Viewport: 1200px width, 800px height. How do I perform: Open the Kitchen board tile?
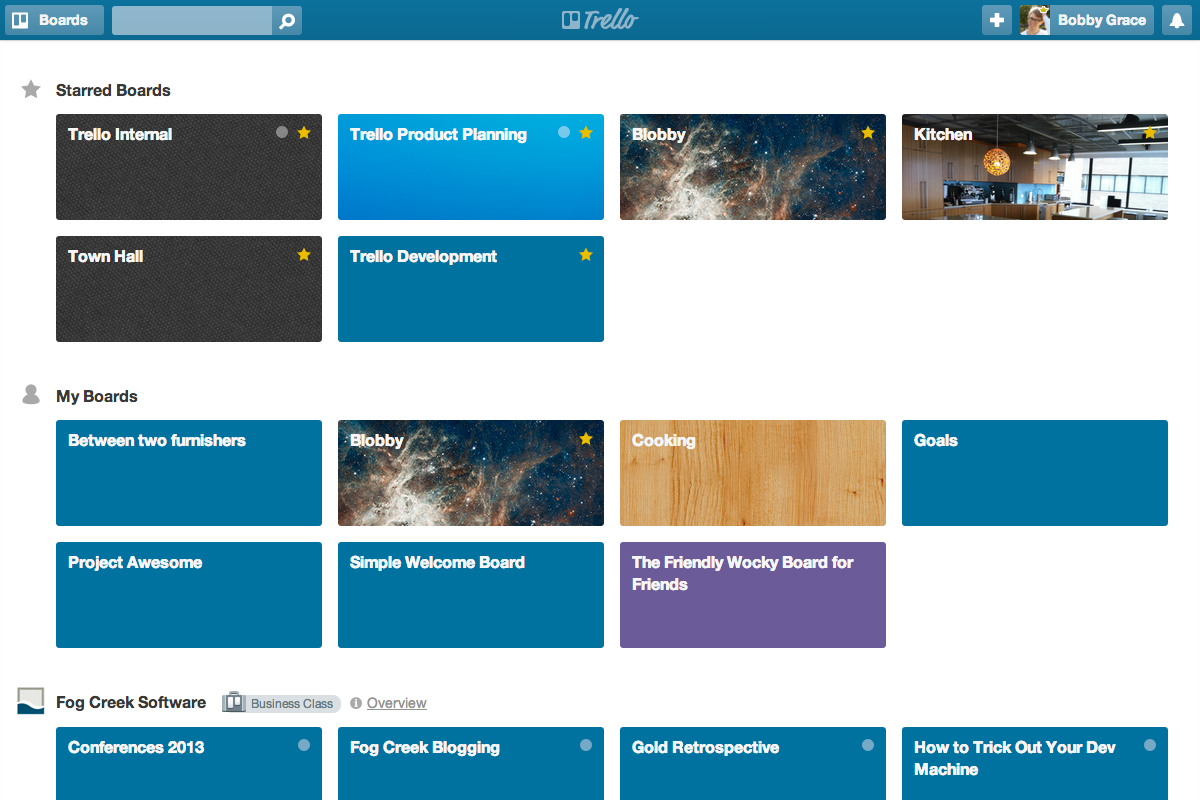tap(1035, 167)
